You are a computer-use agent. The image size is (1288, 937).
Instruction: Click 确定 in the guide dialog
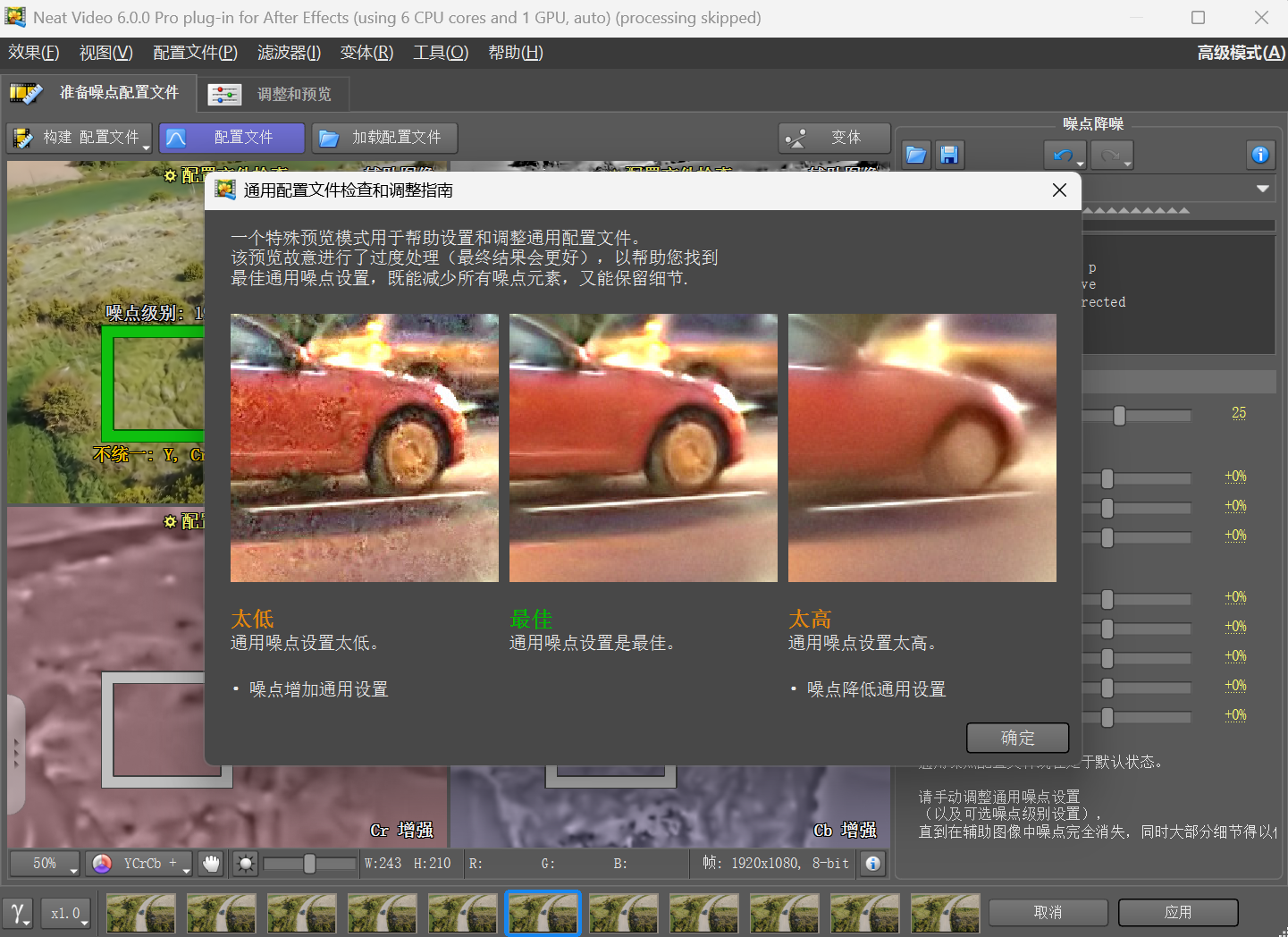(x=1017, y=738)
